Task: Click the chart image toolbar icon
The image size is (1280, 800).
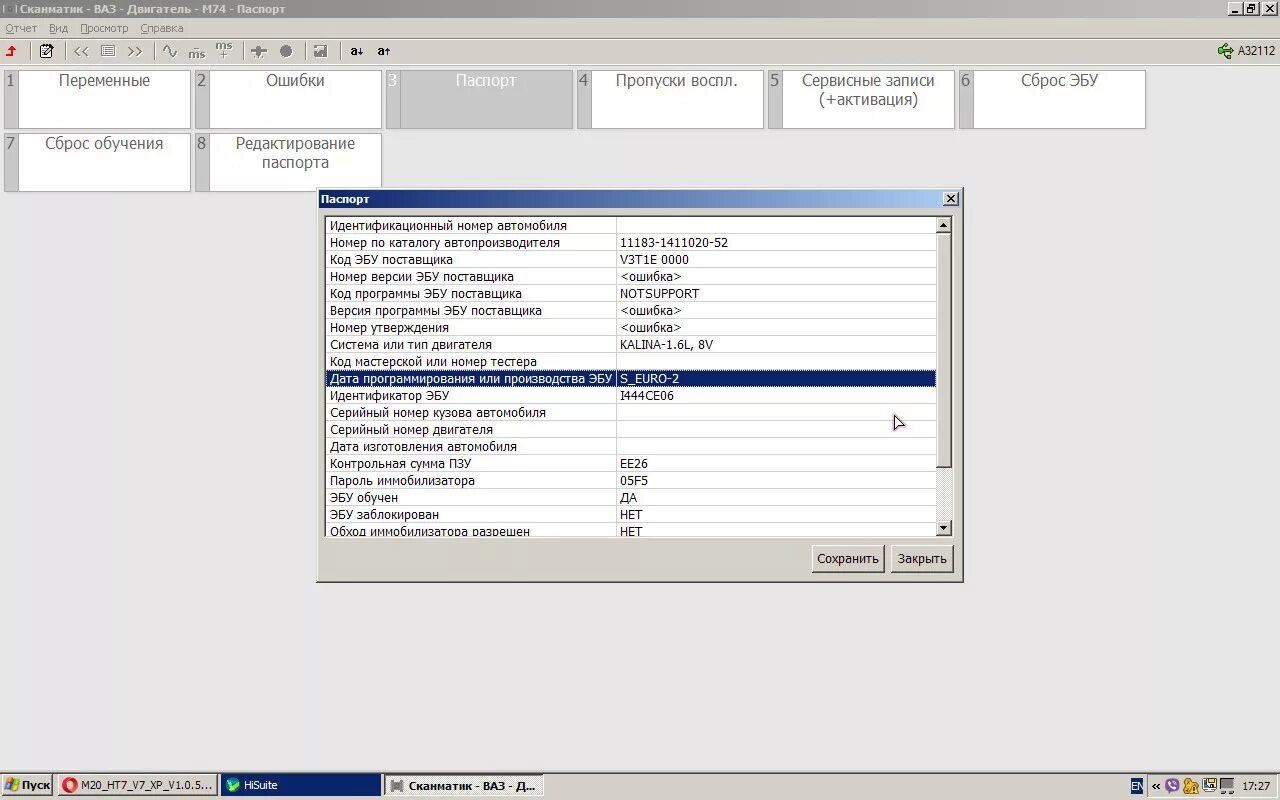Action: (320, 51)
